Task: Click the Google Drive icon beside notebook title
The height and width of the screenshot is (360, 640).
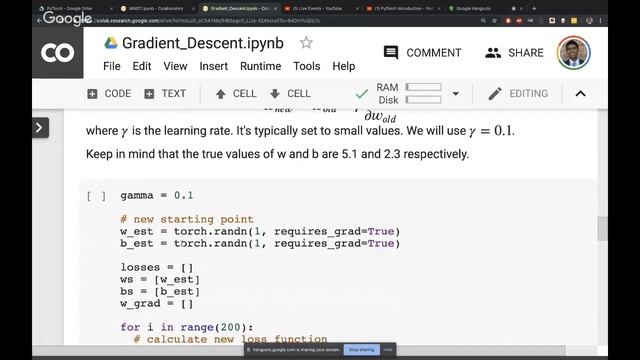Action: (x=111, y=43)
